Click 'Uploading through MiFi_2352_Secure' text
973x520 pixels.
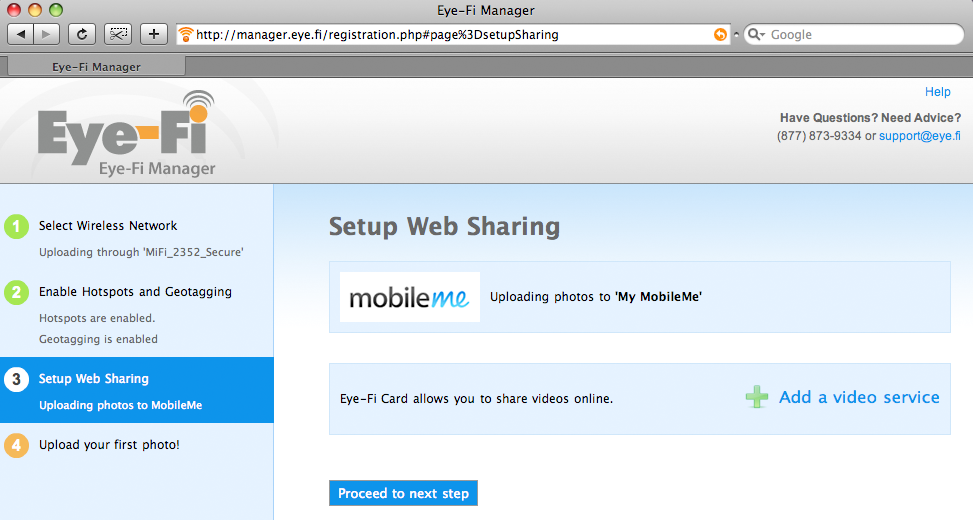point(141,253)
